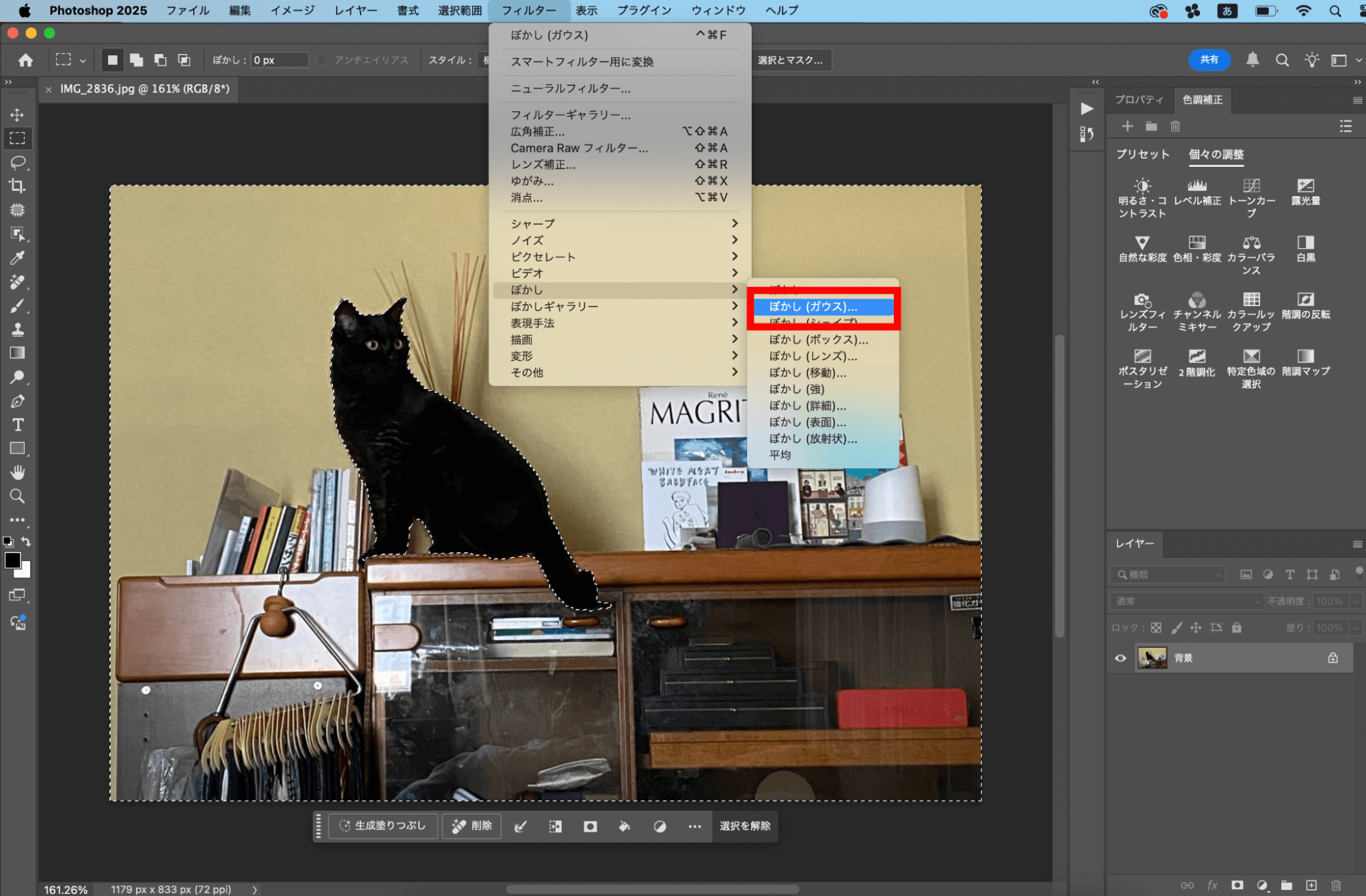
Task: Select the Hand tool
Action: pos(18,472)
